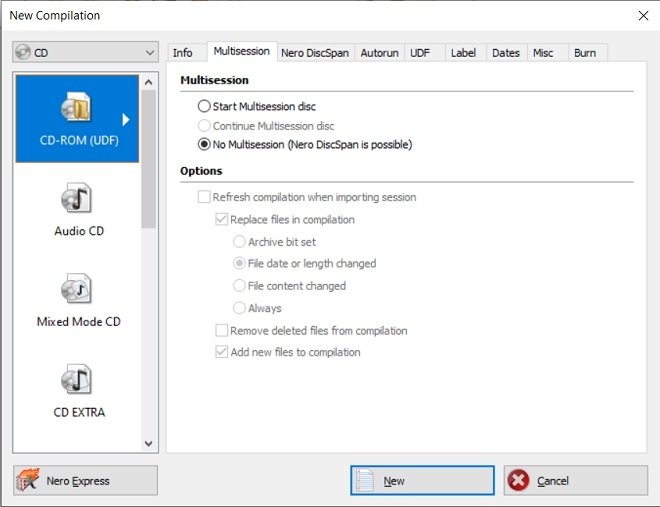Open the CD media type dropdown
Viewport: 660px width, 507px height.
pos(85,52)
